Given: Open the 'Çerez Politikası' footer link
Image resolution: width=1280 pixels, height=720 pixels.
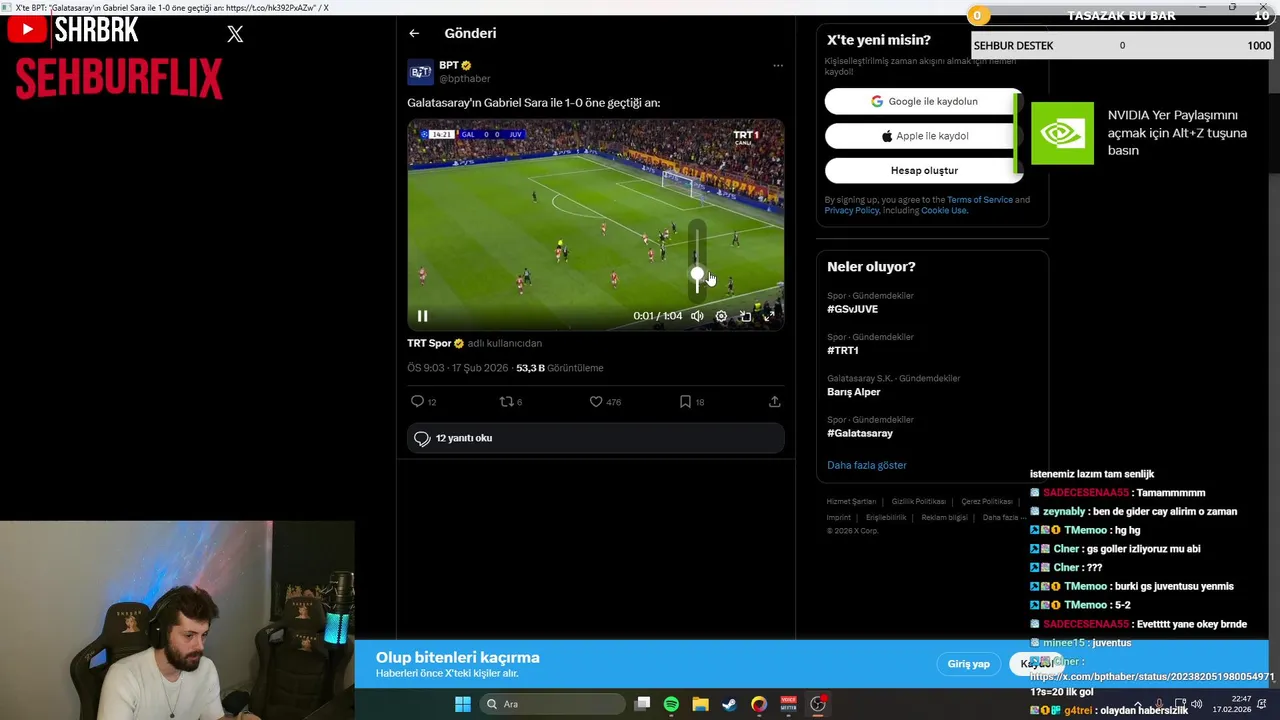Looking at the screenshot, I should pos(987,502).
